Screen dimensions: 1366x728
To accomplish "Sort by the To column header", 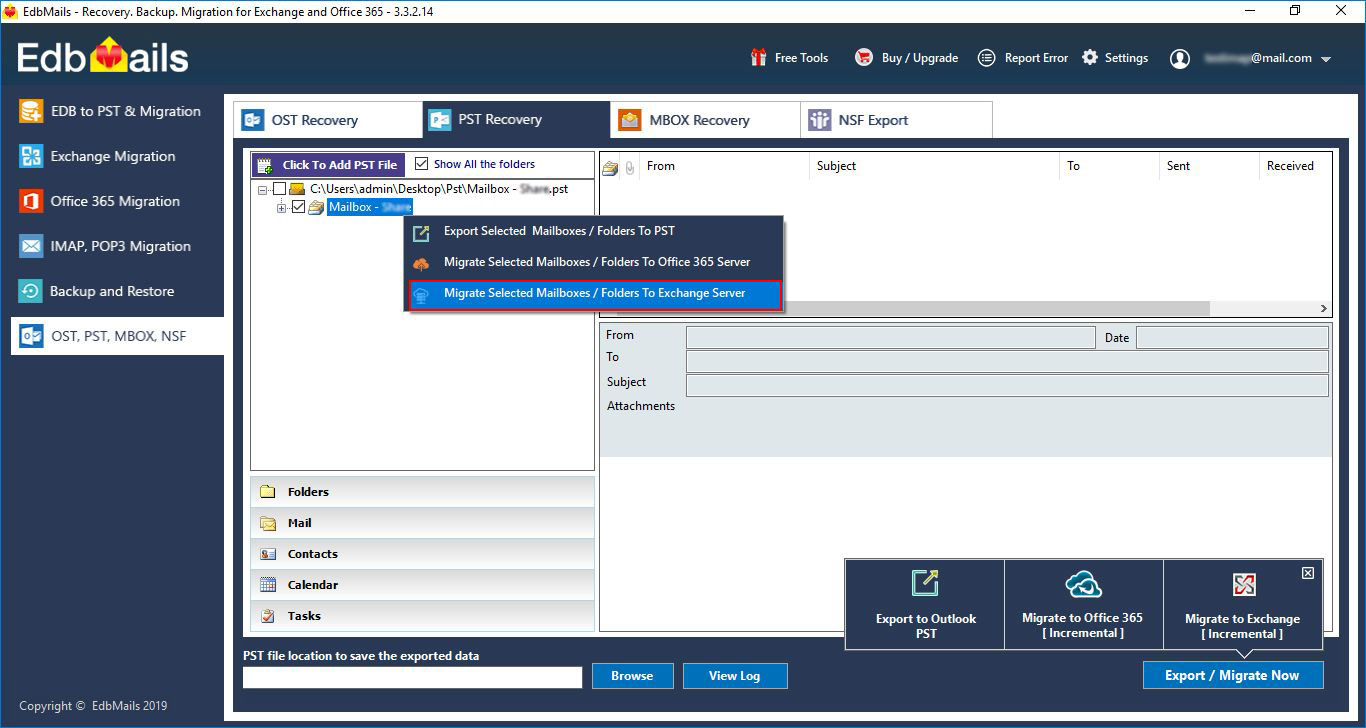I will click(1109, 166).
